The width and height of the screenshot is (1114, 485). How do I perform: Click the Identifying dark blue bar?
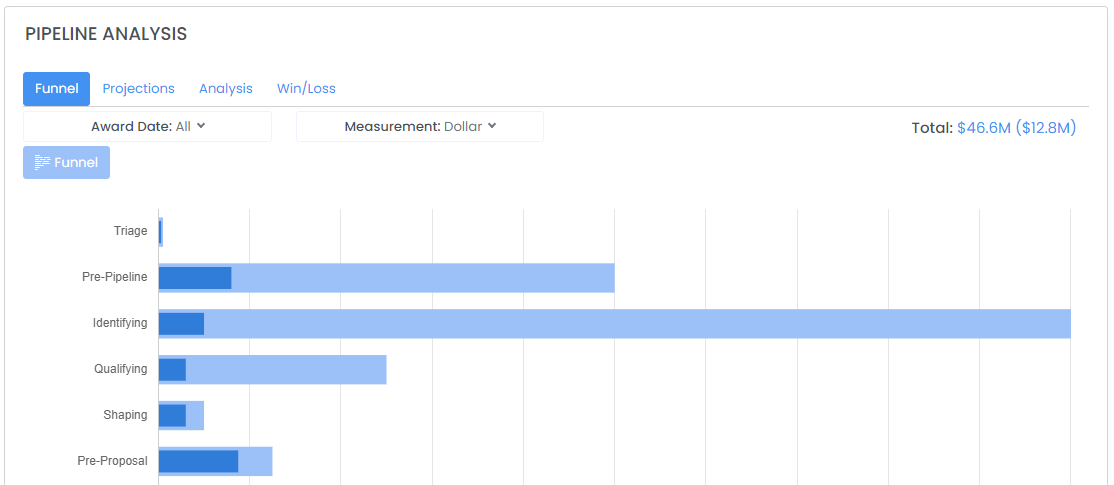click(x=181, y=324)
